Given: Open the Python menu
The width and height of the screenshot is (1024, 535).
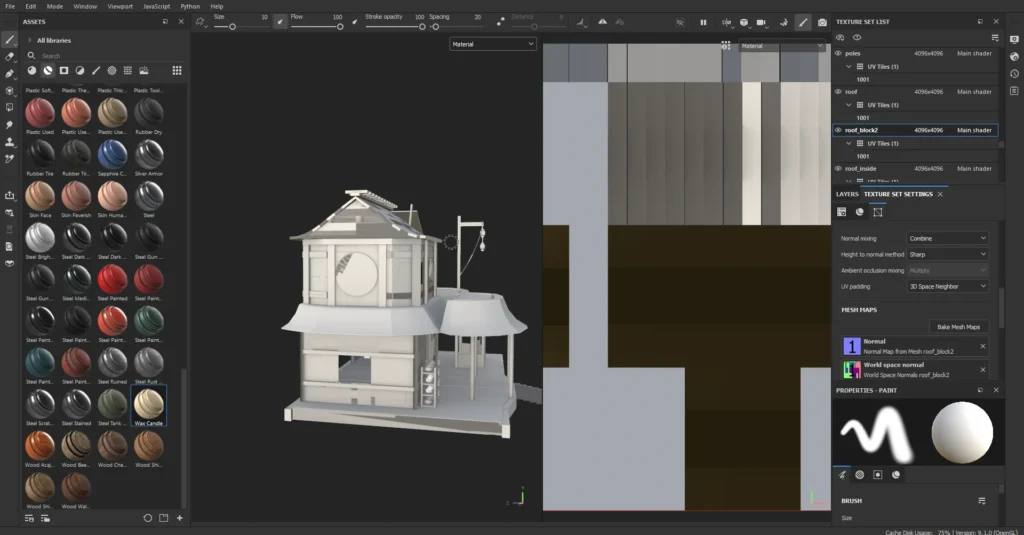Looking at the screenshot, I should click(x=190, y=7).
